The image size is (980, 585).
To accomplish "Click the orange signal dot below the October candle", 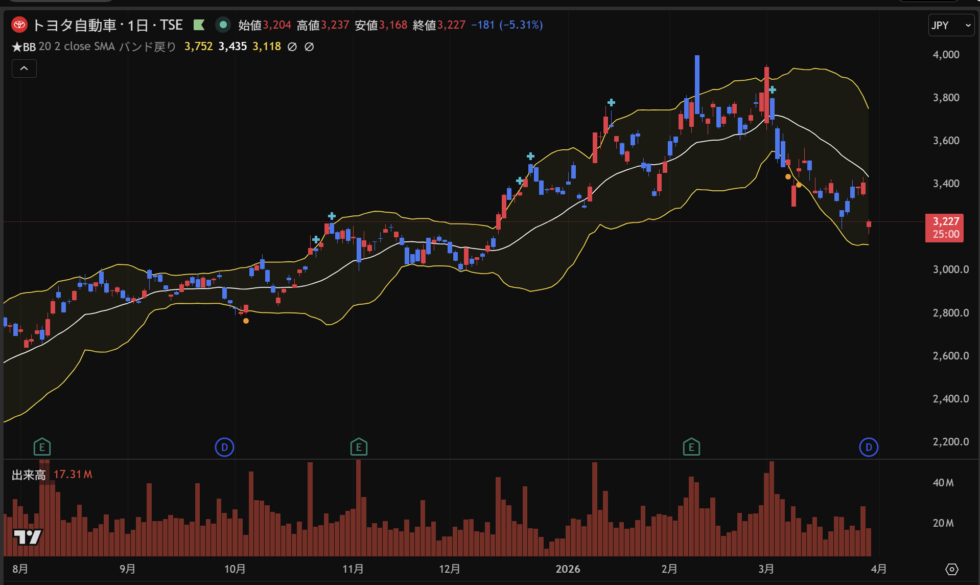I will click(246, 321).
